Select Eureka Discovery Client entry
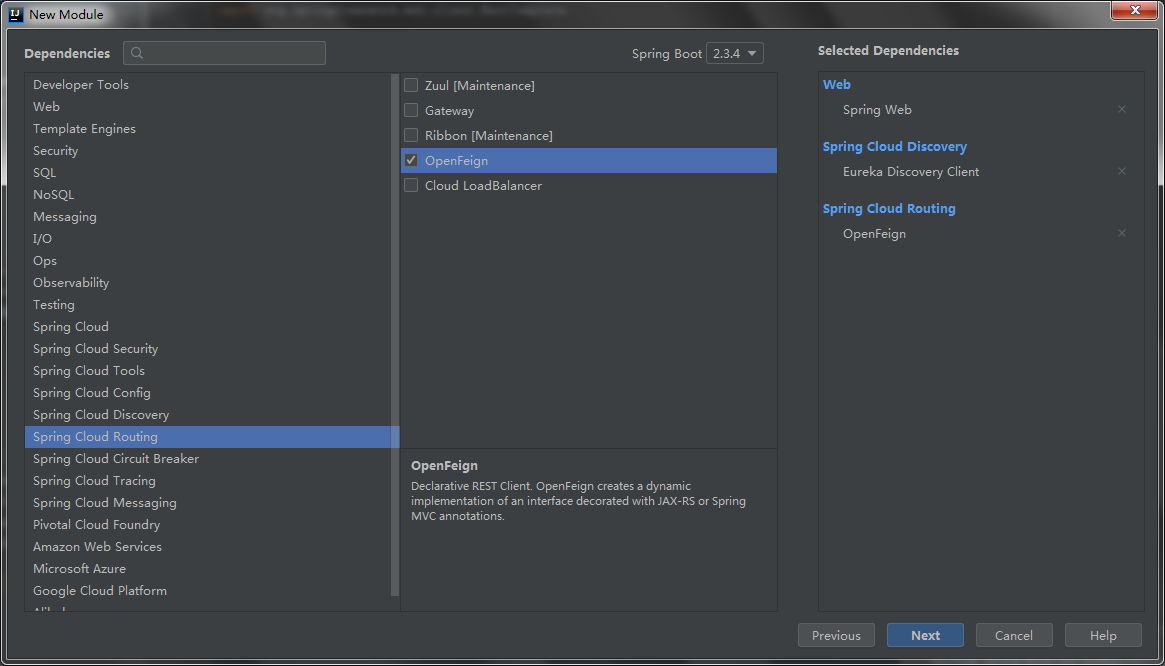Image resolution: width=1165 pixels, height=666 pixels. [911, 172]
